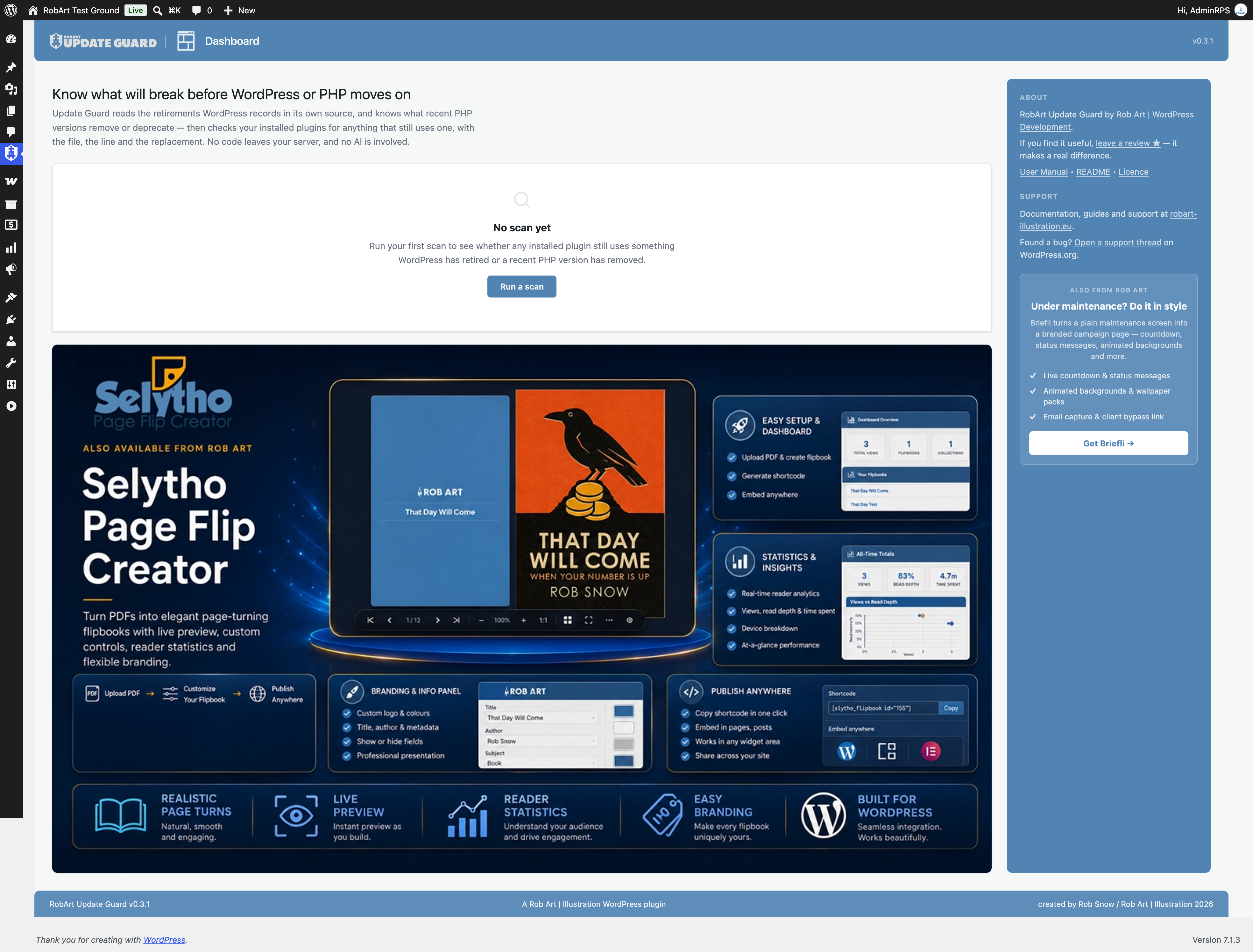The width and height of the screenshot is (1253, 952).
Task: Click the leave a review link
Action: point(1128,143)
